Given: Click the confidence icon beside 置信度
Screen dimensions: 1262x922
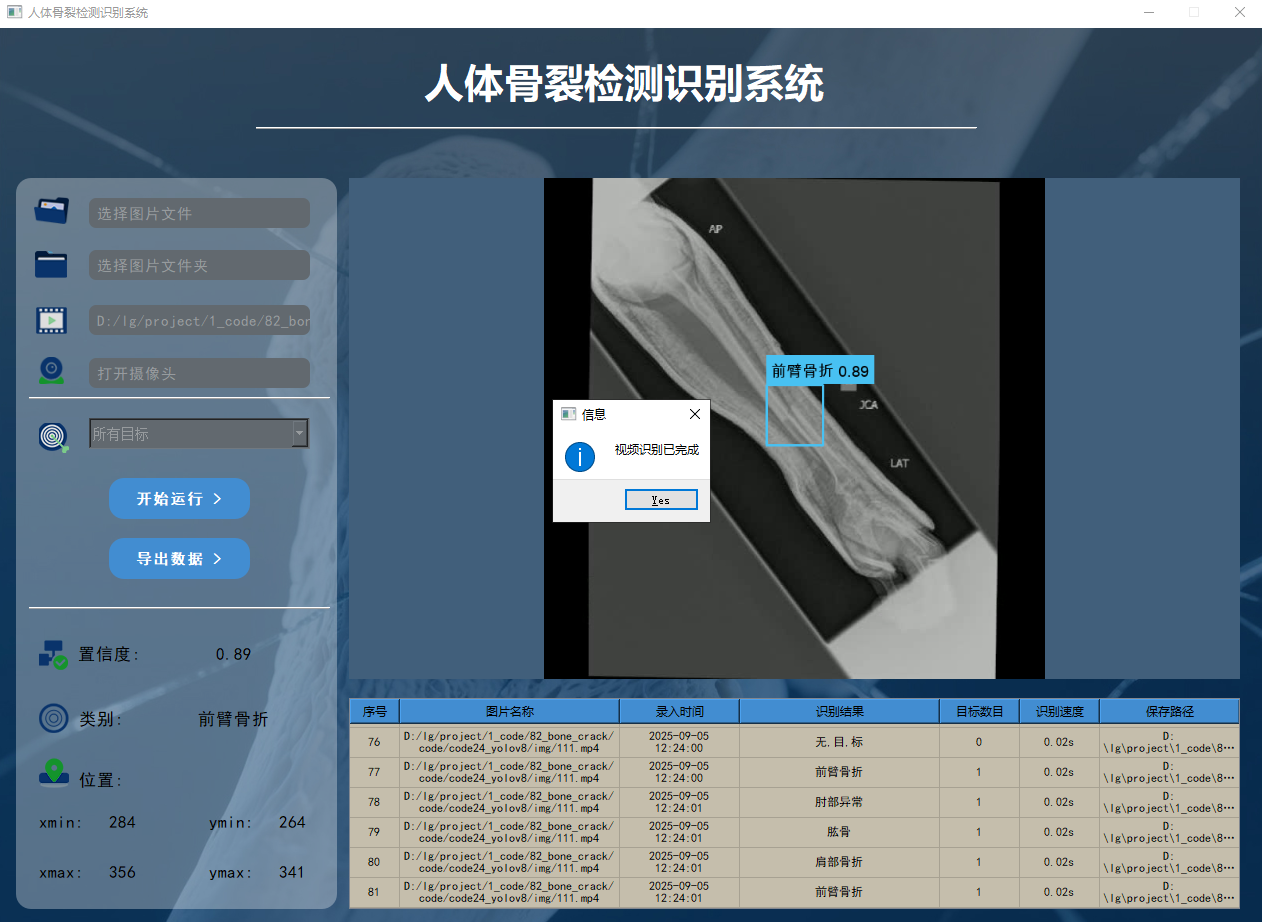Looking at the screenshot, I should (x=53, y=654).
